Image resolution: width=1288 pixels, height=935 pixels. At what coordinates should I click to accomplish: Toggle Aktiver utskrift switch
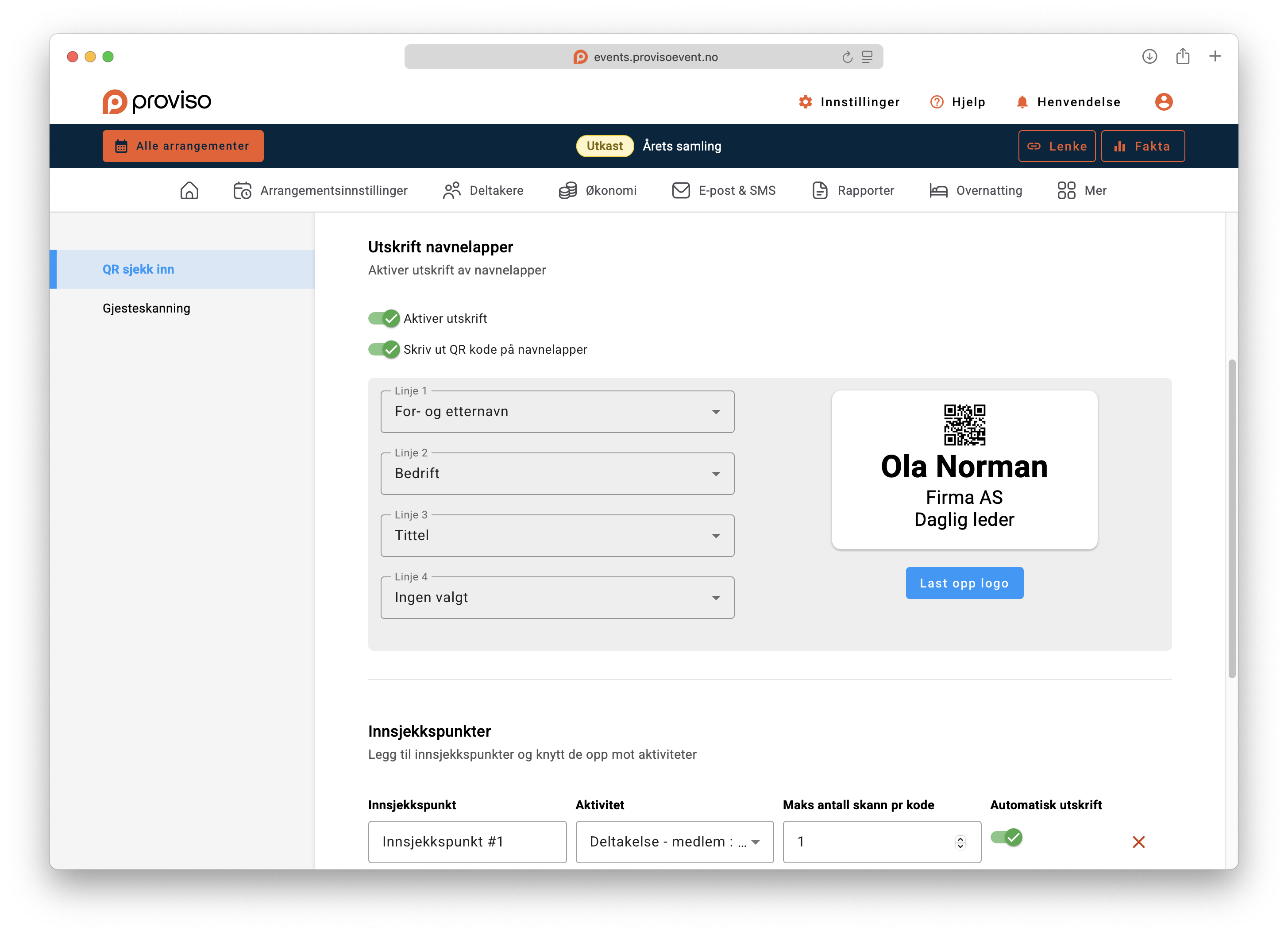384,319
